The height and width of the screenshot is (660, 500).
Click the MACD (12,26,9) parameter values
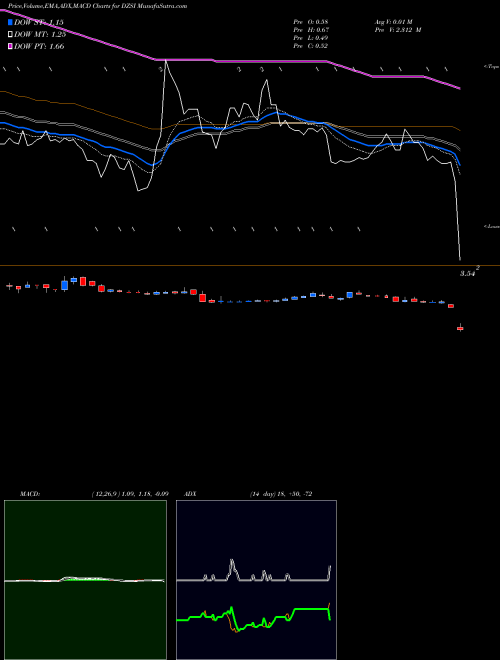point(130,494)
